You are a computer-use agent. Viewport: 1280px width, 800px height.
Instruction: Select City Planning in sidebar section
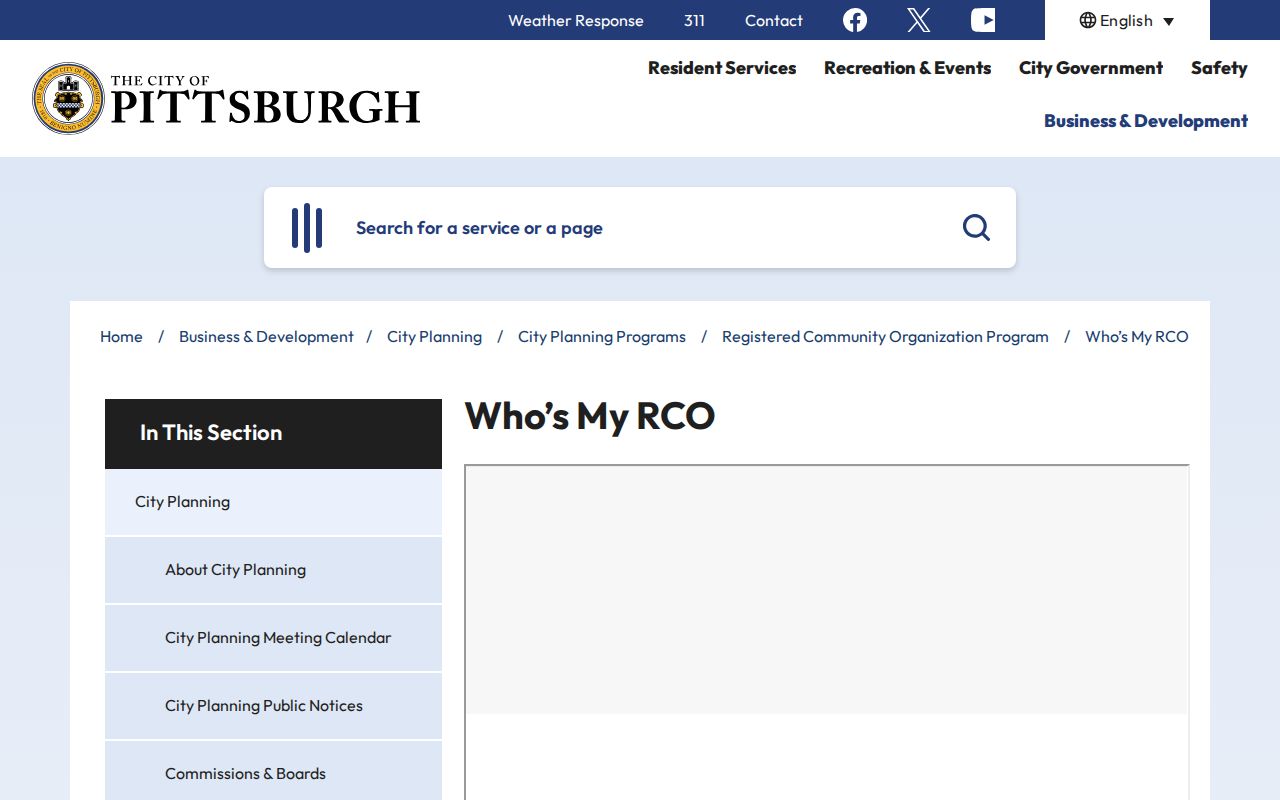[x=273, y=502]
